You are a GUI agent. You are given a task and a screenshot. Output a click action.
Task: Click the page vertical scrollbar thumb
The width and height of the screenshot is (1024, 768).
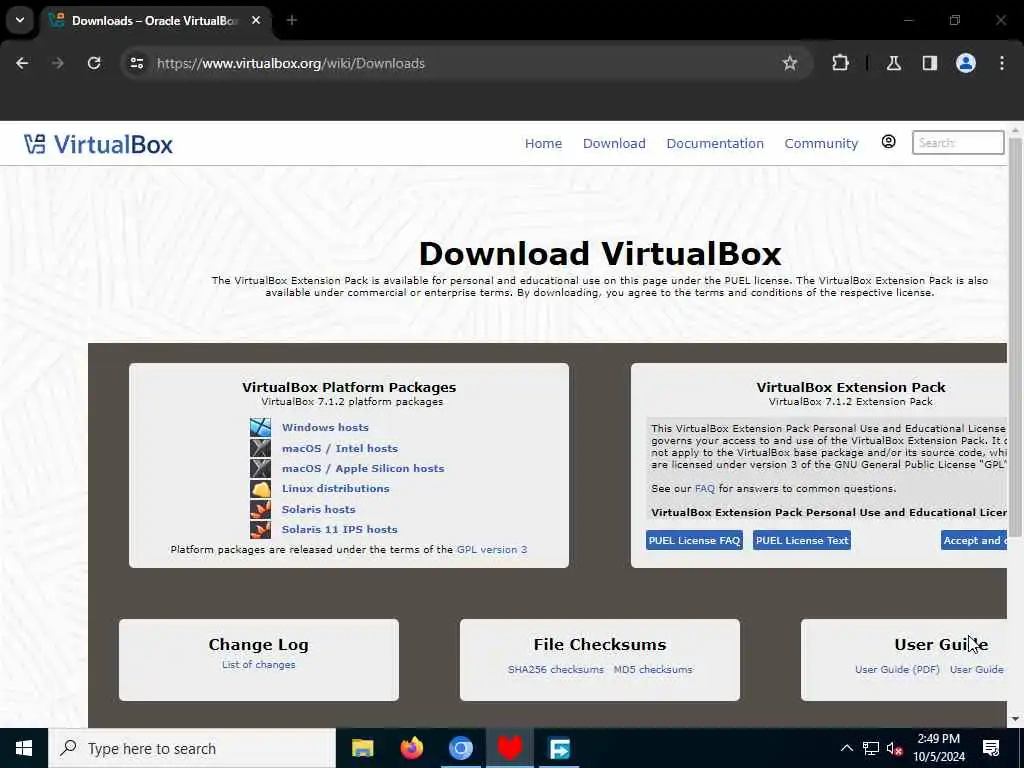coord(1015,336)
